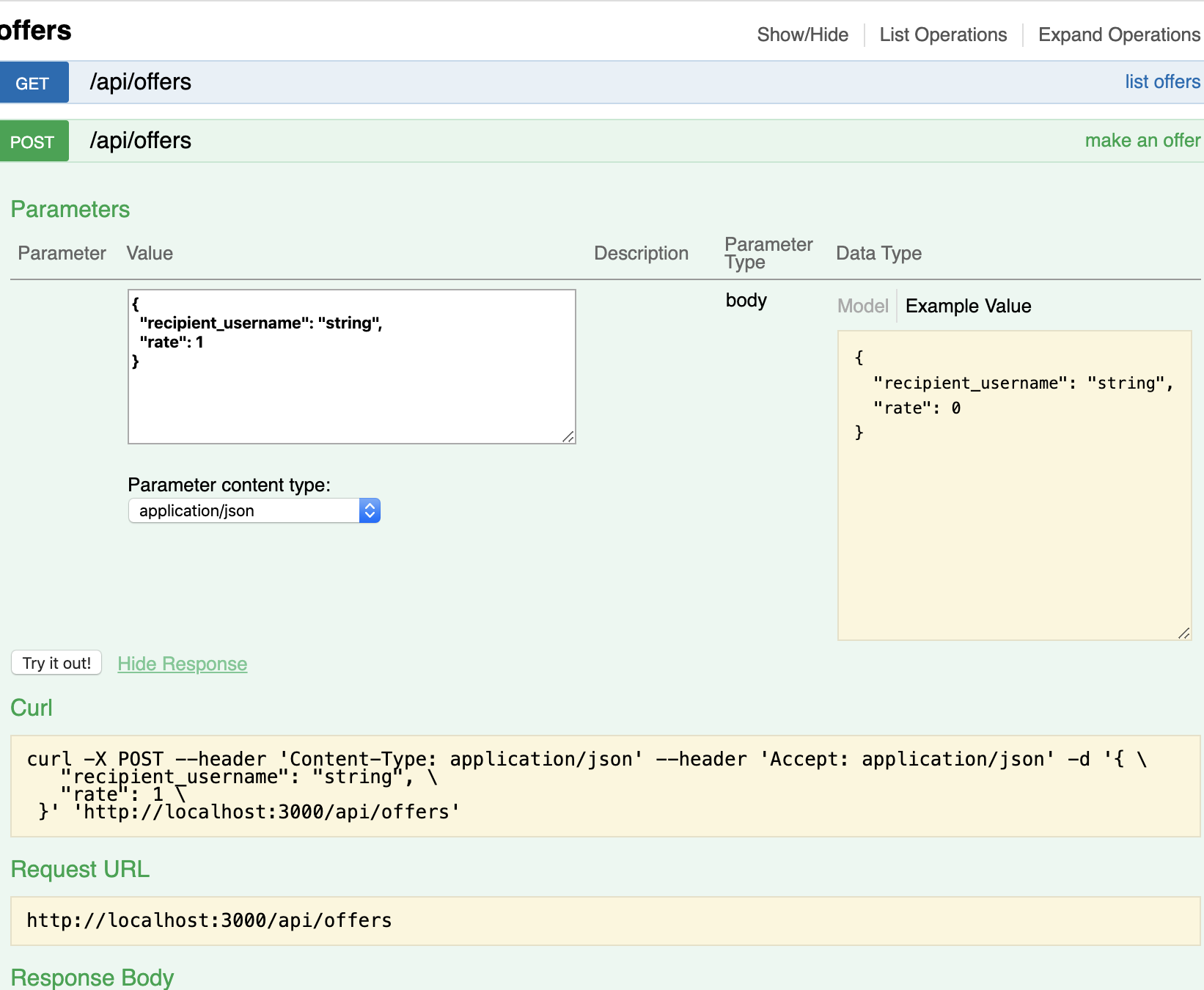Click inside the body value textarea
Viewport: 1204px width, 990px height.
(x=352, y=396)
